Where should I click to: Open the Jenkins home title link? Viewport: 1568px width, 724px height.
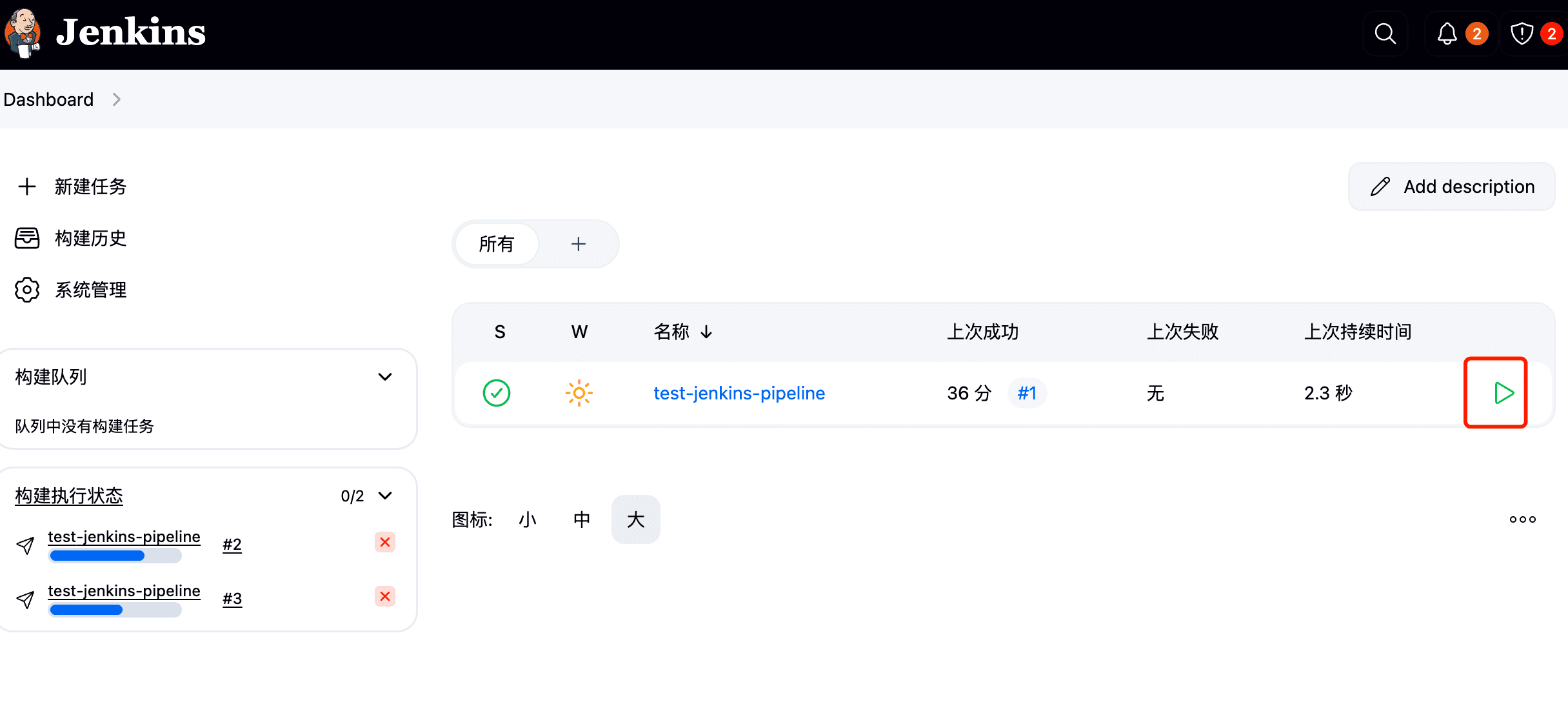pos(130,32)
